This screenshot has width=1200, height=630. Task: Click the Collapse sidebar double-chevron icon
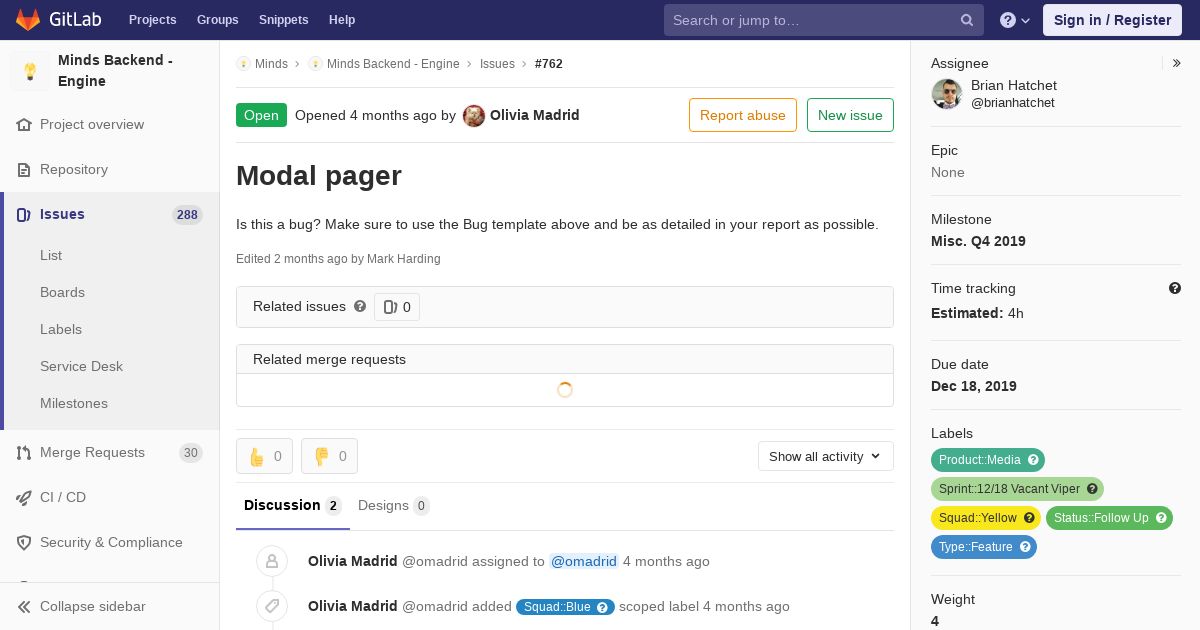(x=24, y=607)
